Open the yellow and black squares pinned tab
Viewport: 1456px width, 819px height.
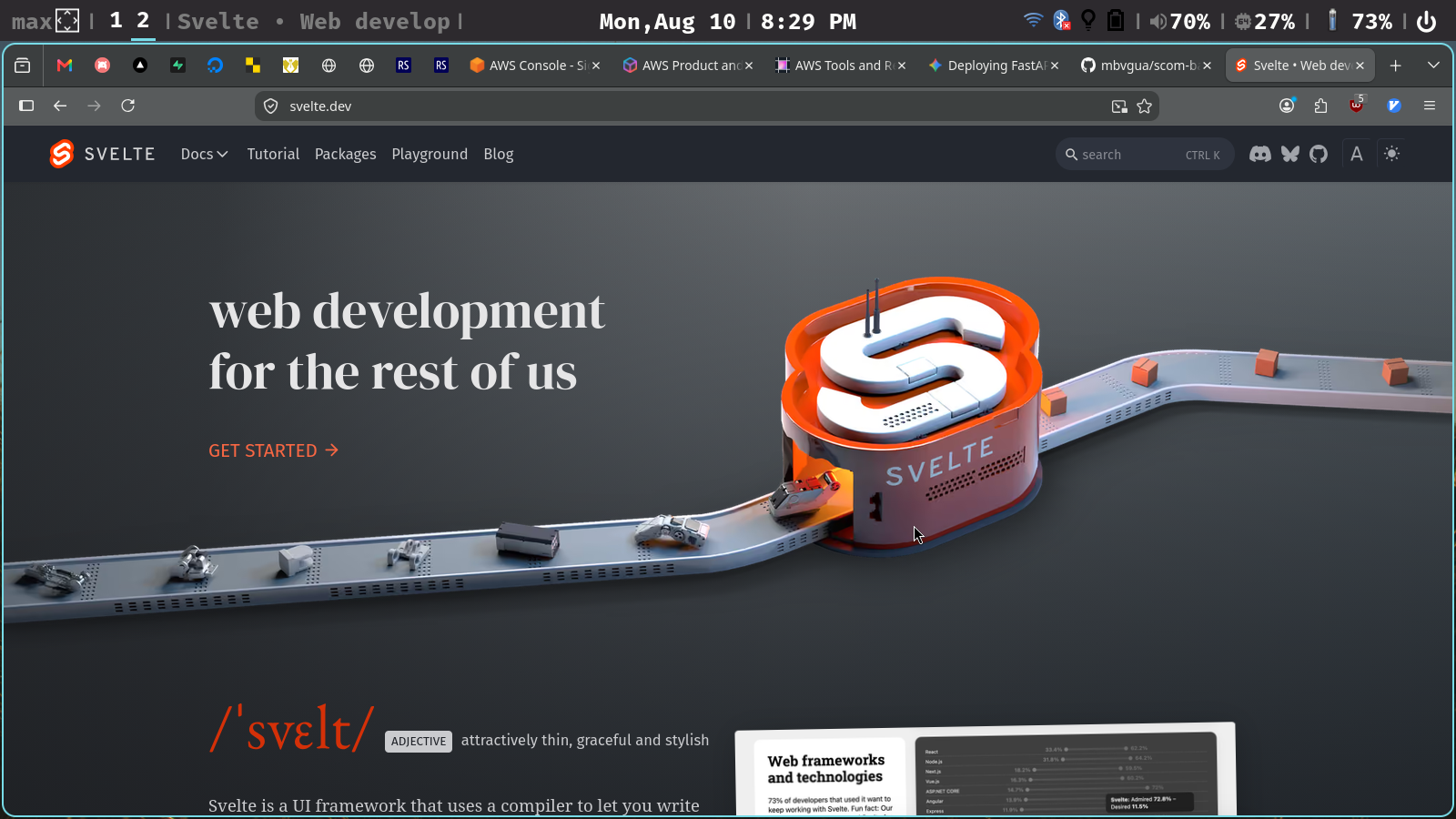(x=253, y=66)
